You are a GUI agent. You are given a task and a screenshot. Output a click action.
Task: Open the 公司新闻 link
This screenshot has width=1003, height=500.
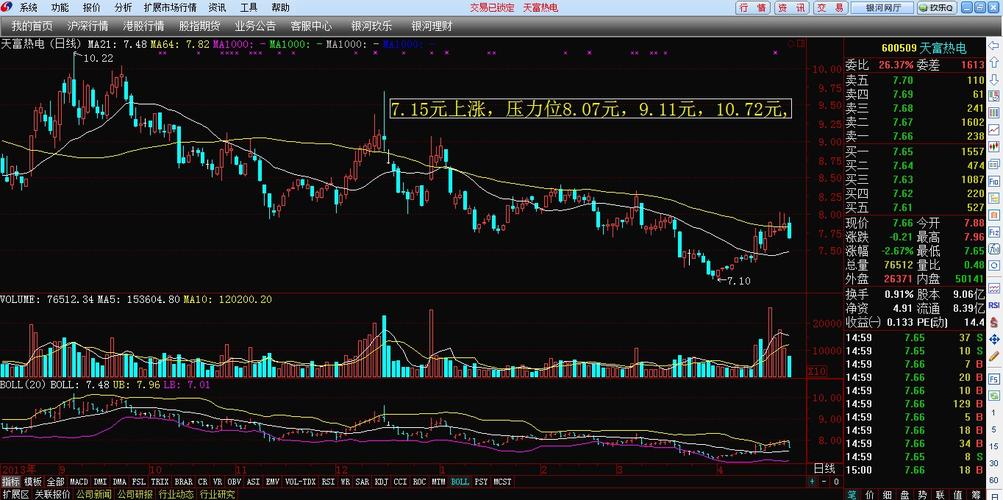[93, 494]
